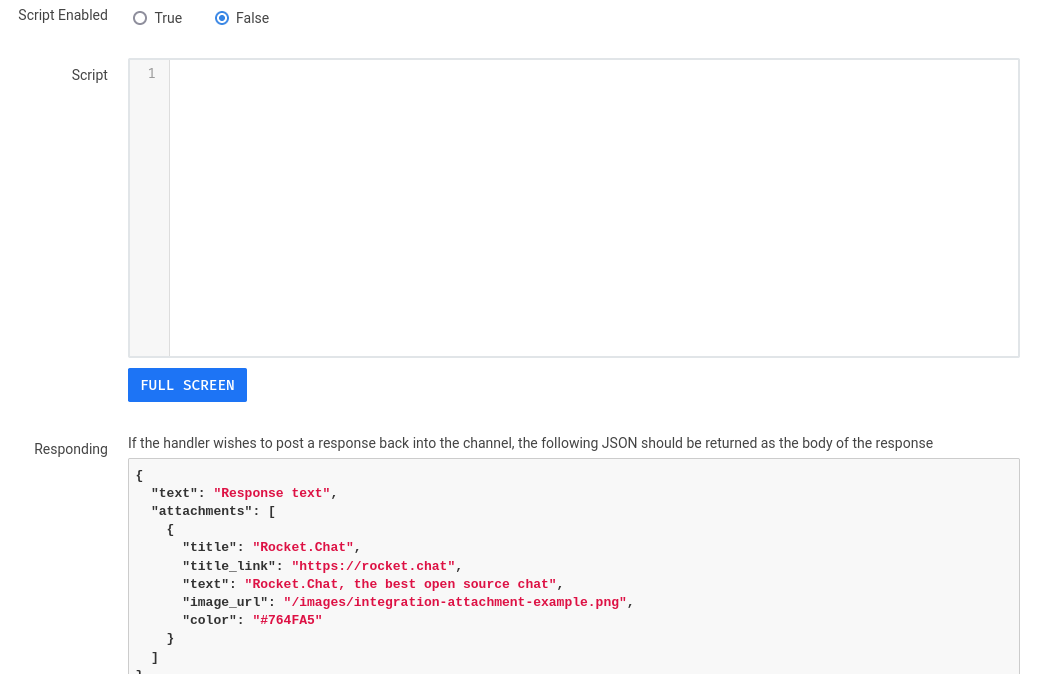
Task: Click "Rocket.Chat, the best open source chat" text
Action: pyautogui.click(x=400, y=584)
